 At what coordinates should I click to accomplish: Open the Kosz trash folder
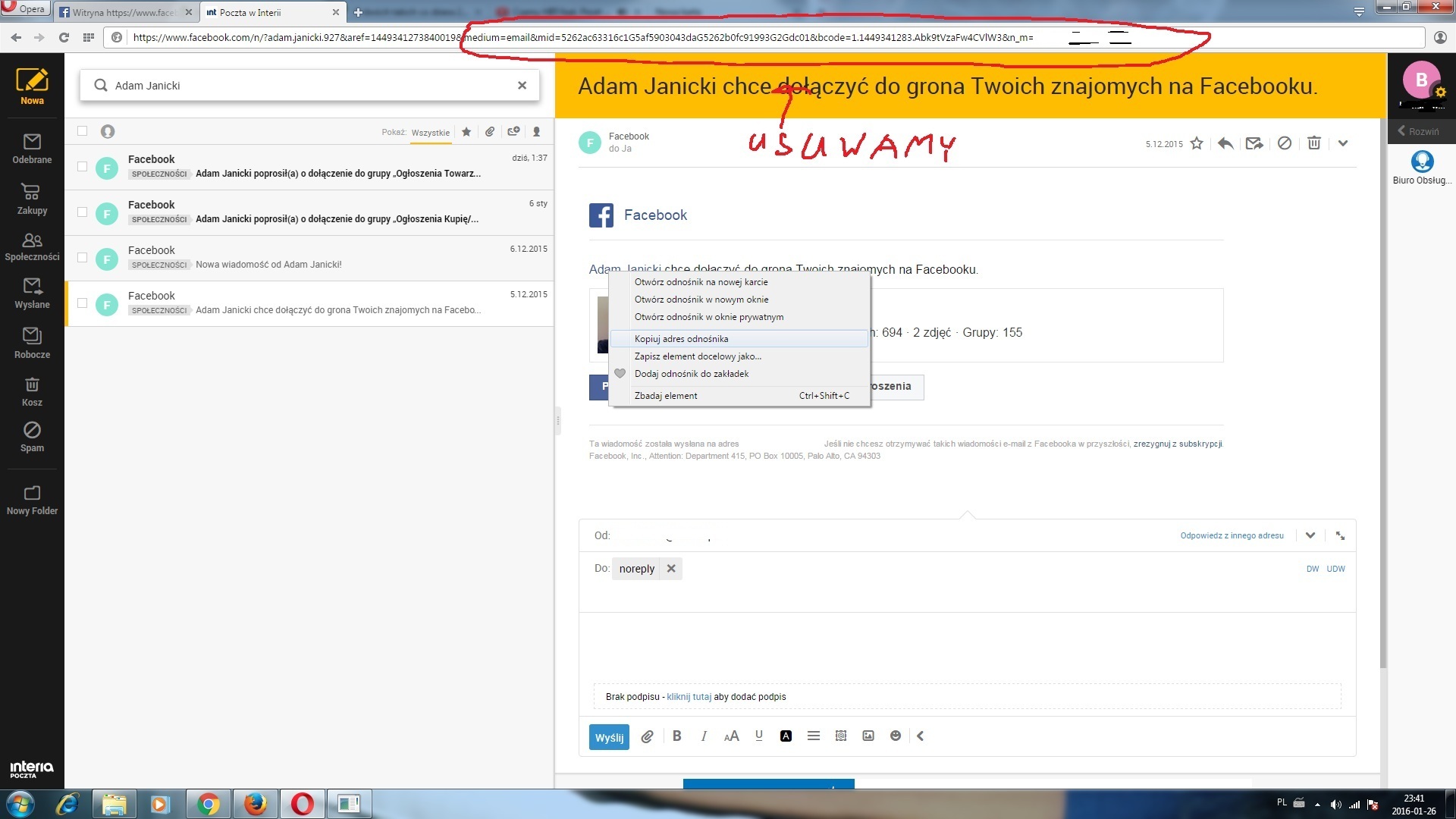click(32, 392)
